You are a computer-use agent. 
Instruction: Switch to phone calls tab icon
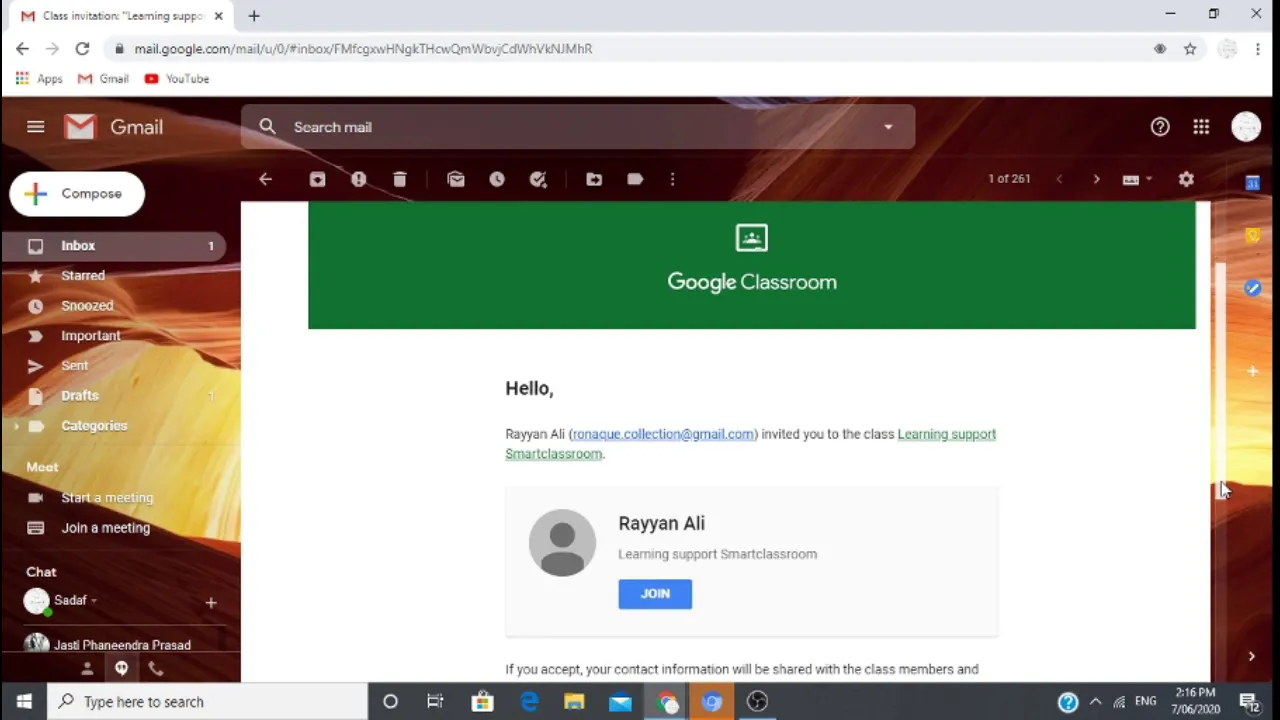coord(156,668)
